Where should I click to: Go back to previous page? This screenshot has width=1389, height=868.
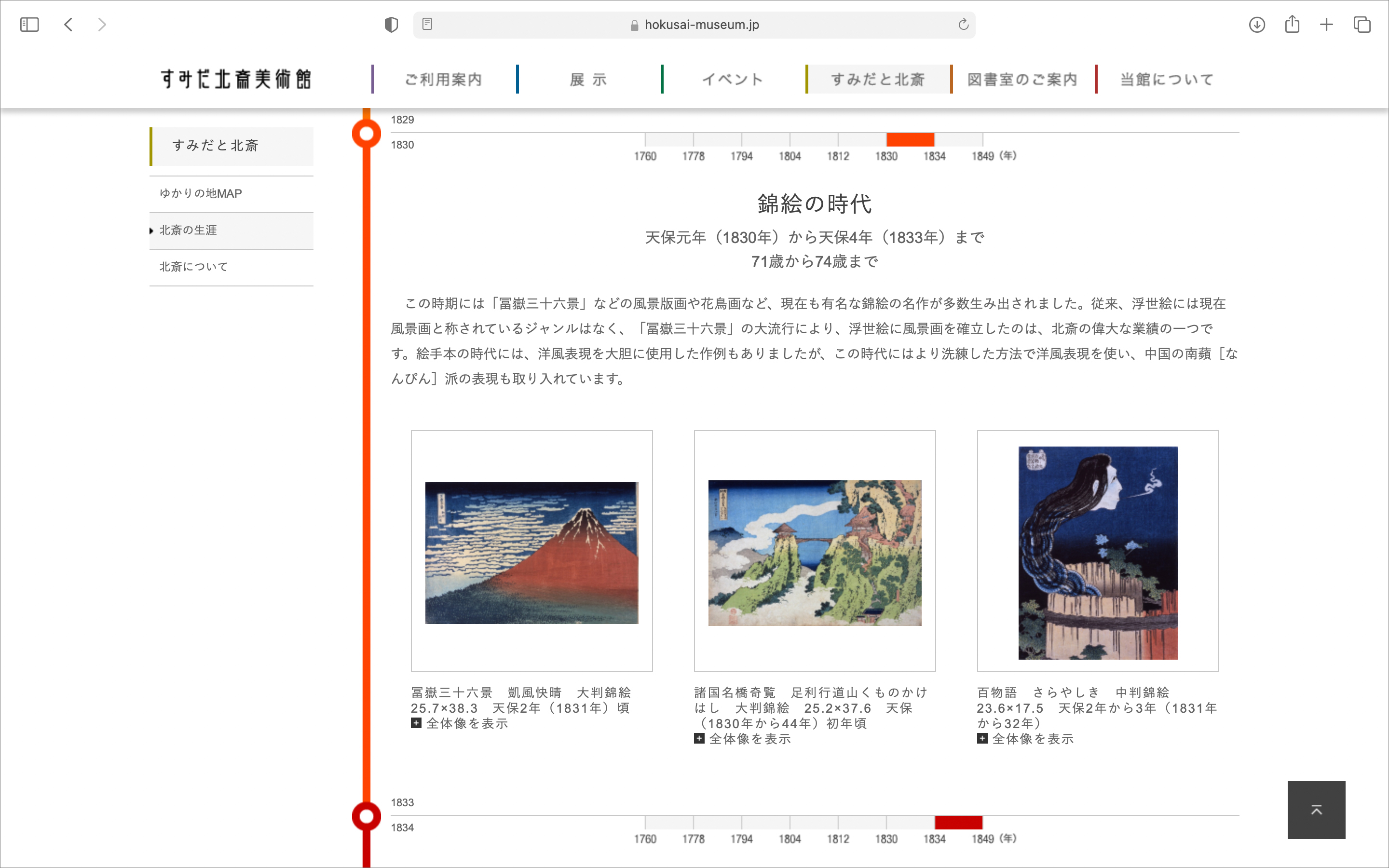68,25
